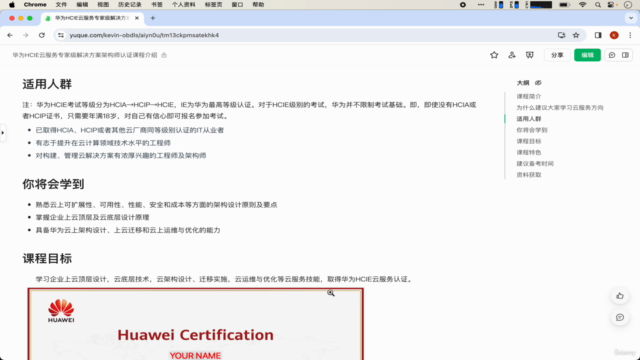
Task: Open Control Center in menu bar
Action: click(x=612, y=4)
